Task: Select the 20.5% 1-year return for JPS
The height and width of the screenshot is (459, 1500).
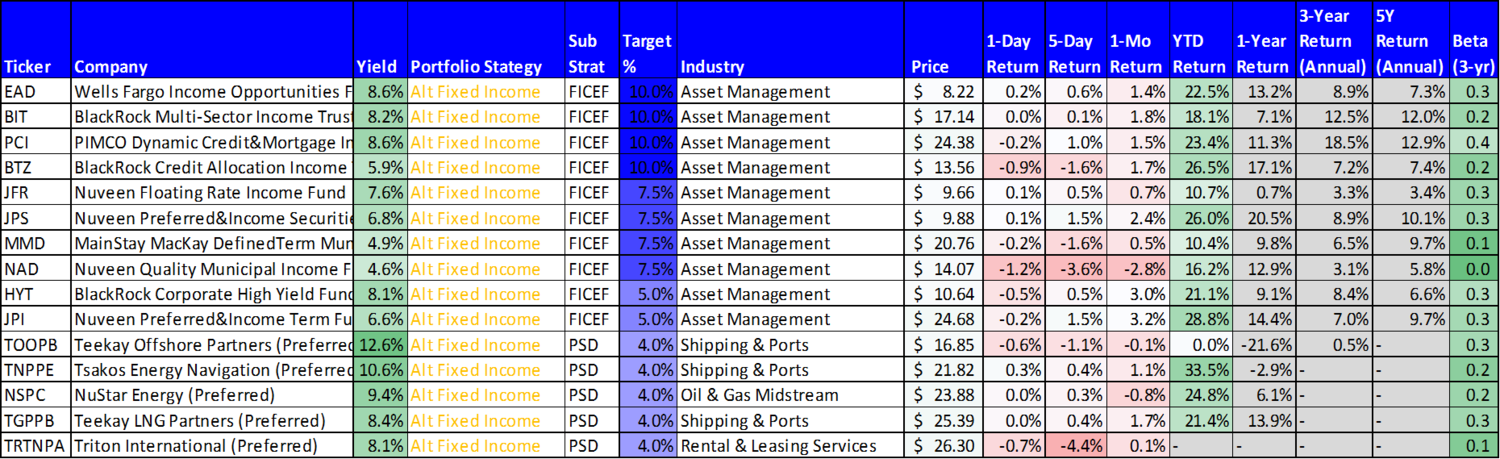Action: (1263, 218)
